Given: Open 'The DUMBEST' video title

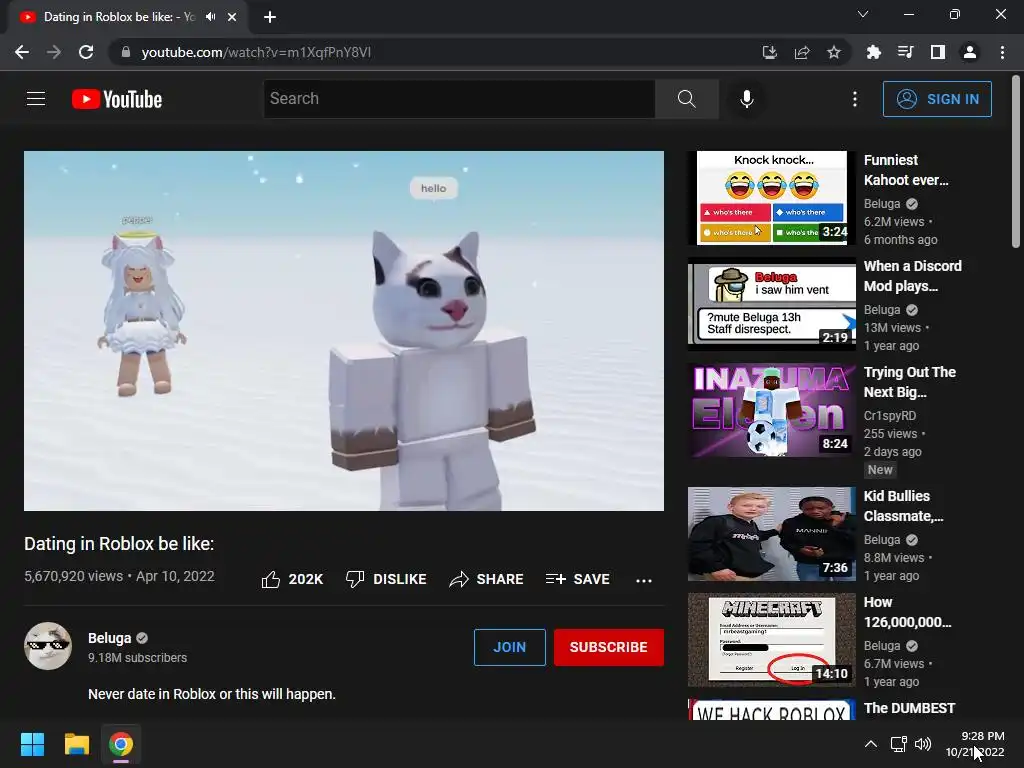Looking at the screenshot, I should (909, 708).
